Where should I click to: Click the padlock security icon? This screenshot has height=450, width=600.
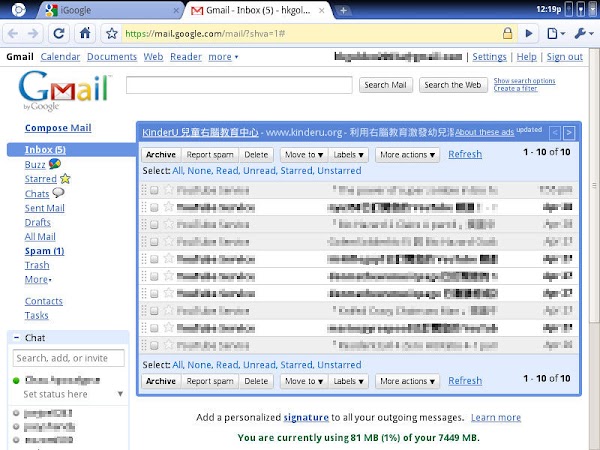click(507, 34)
